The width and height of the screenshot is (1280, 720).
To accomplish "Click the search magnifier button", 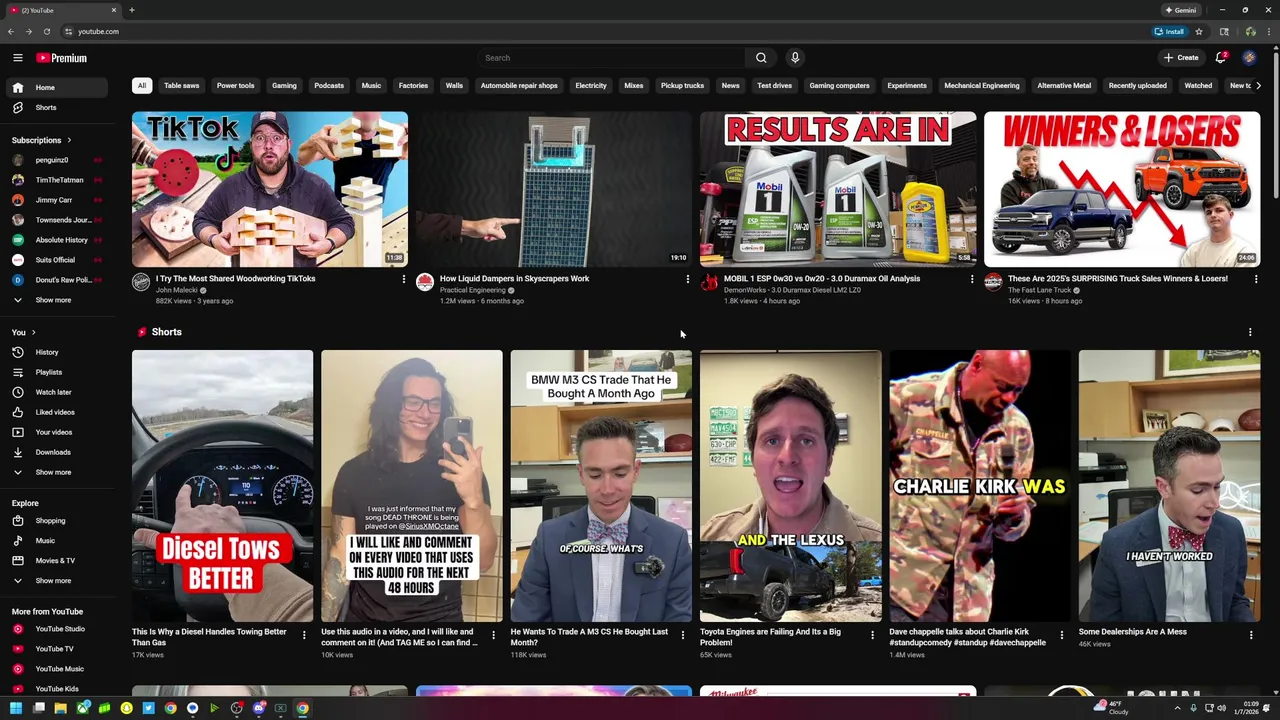I will [761, 58].
